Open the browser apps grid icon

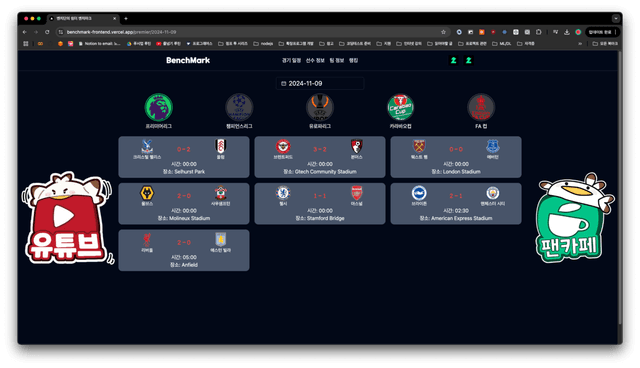26,43
